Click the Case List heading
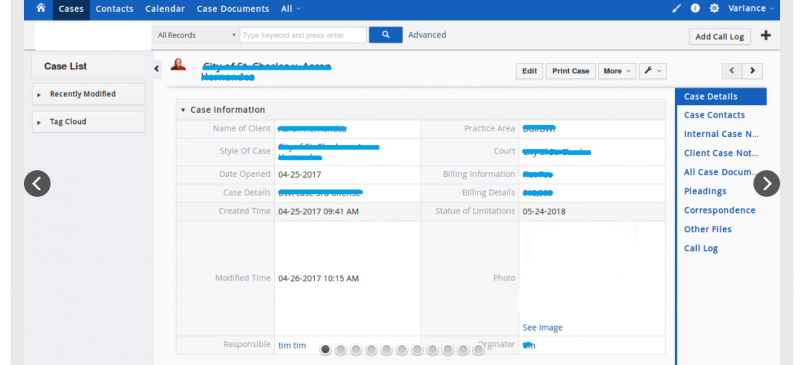 click(65, 66)
